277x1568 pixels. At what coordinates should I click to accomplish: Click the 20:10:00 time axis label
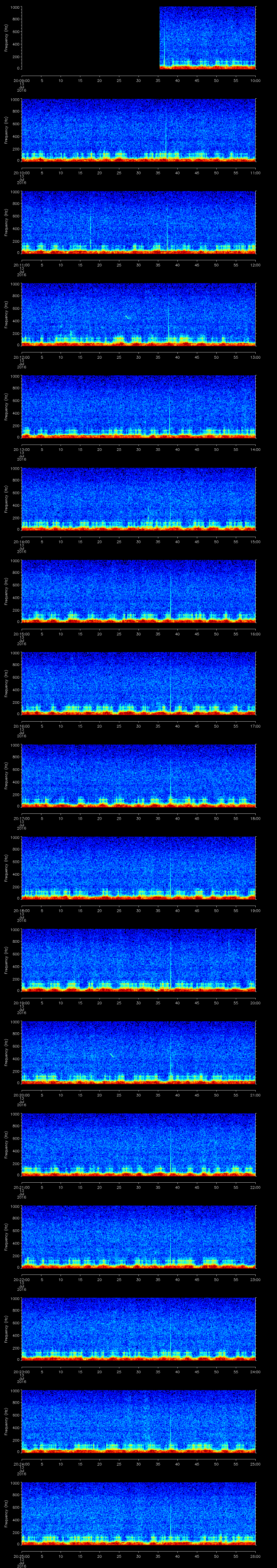pyautogui.click(x=21, y=172)
